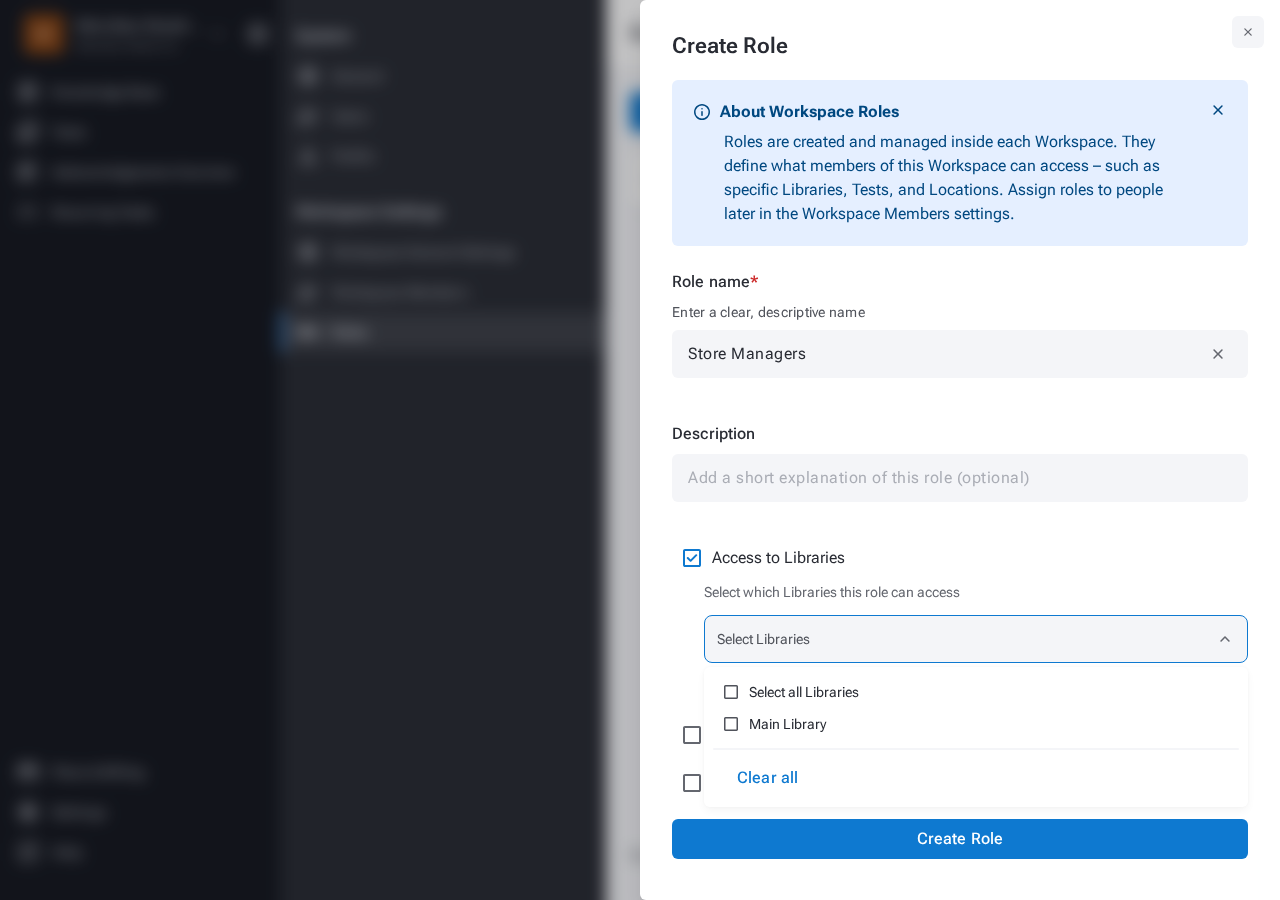Click the Clear all link
The image size is (1280, 900).
[x=767, y=778]
